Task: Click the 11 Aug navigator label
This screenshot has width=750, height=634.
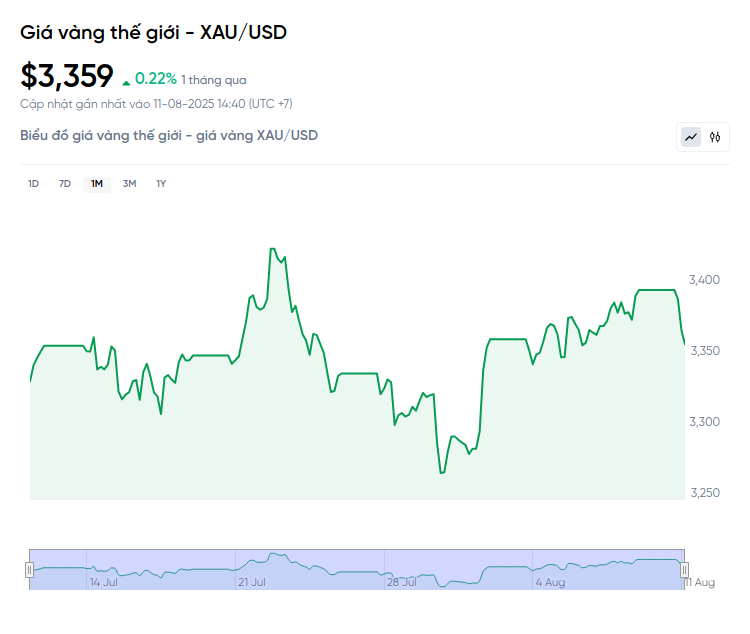Action: 700,582
